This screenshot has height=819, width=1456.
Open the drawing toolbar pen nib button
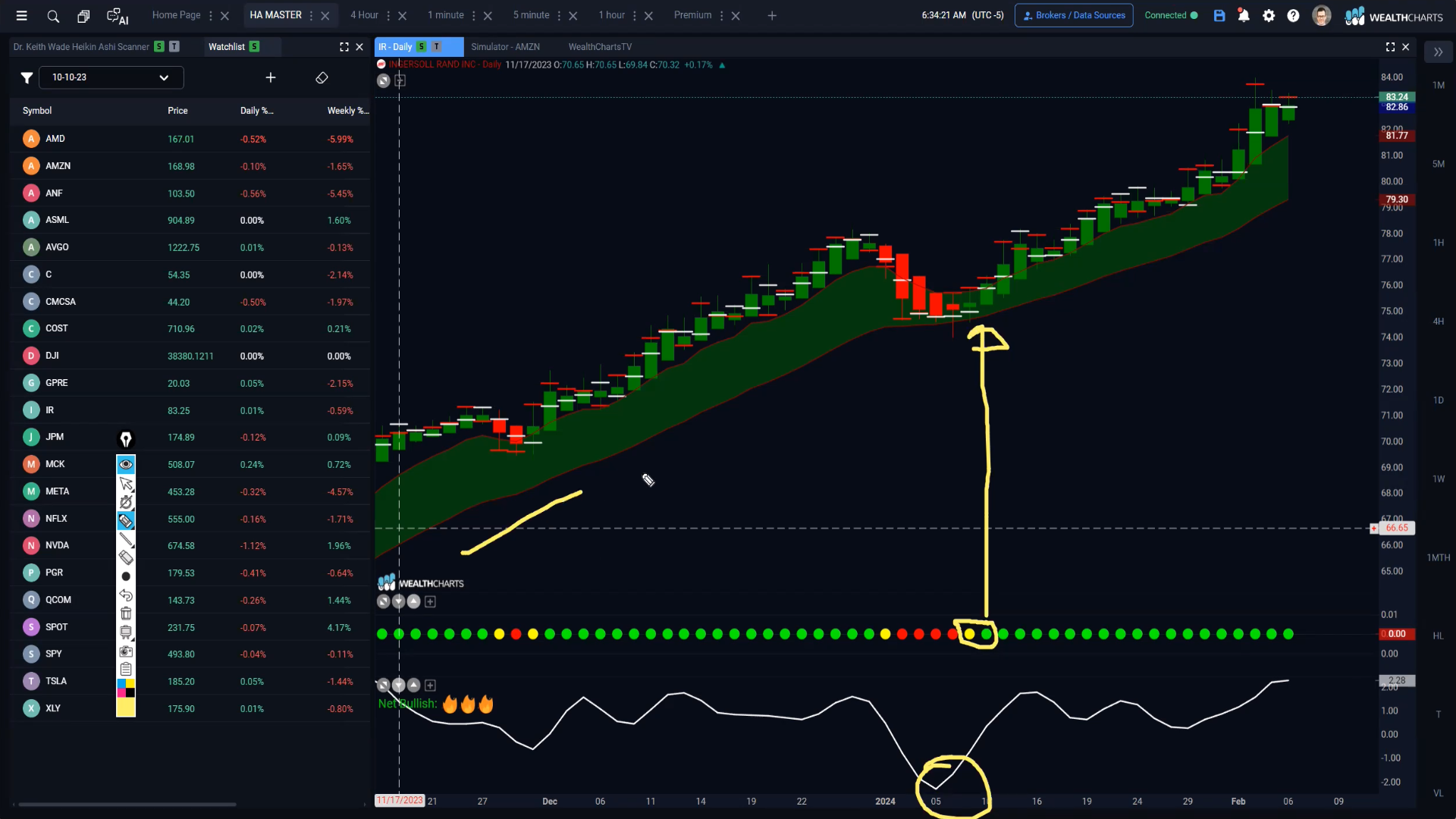126,438
